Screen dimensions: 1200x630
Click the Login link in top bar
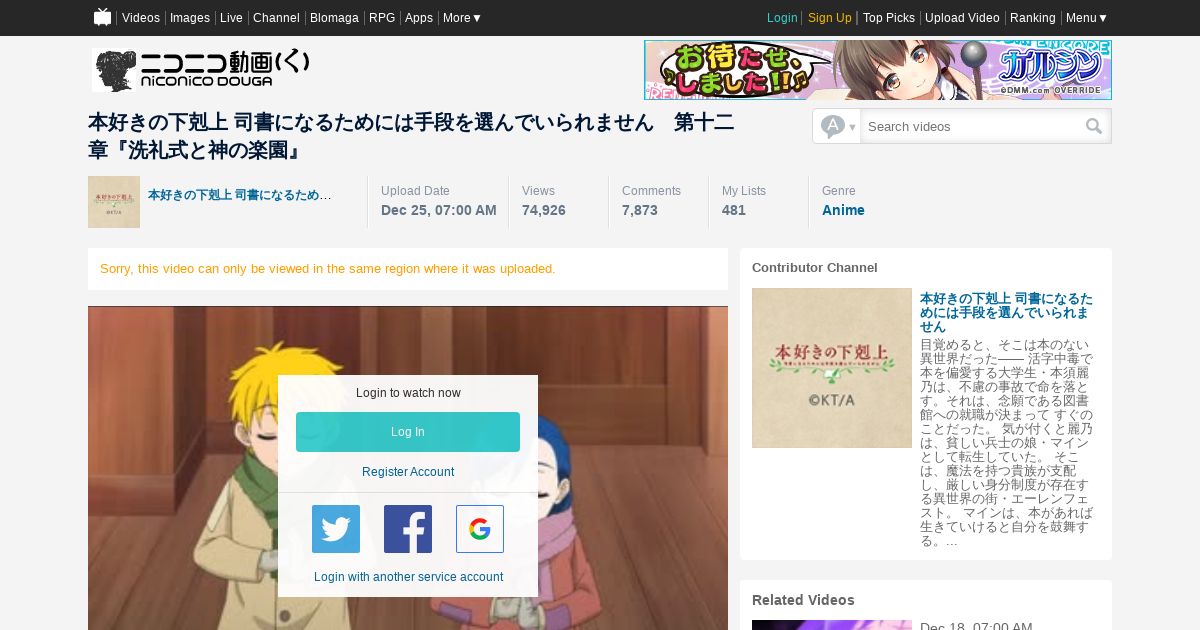coord(782,18)
